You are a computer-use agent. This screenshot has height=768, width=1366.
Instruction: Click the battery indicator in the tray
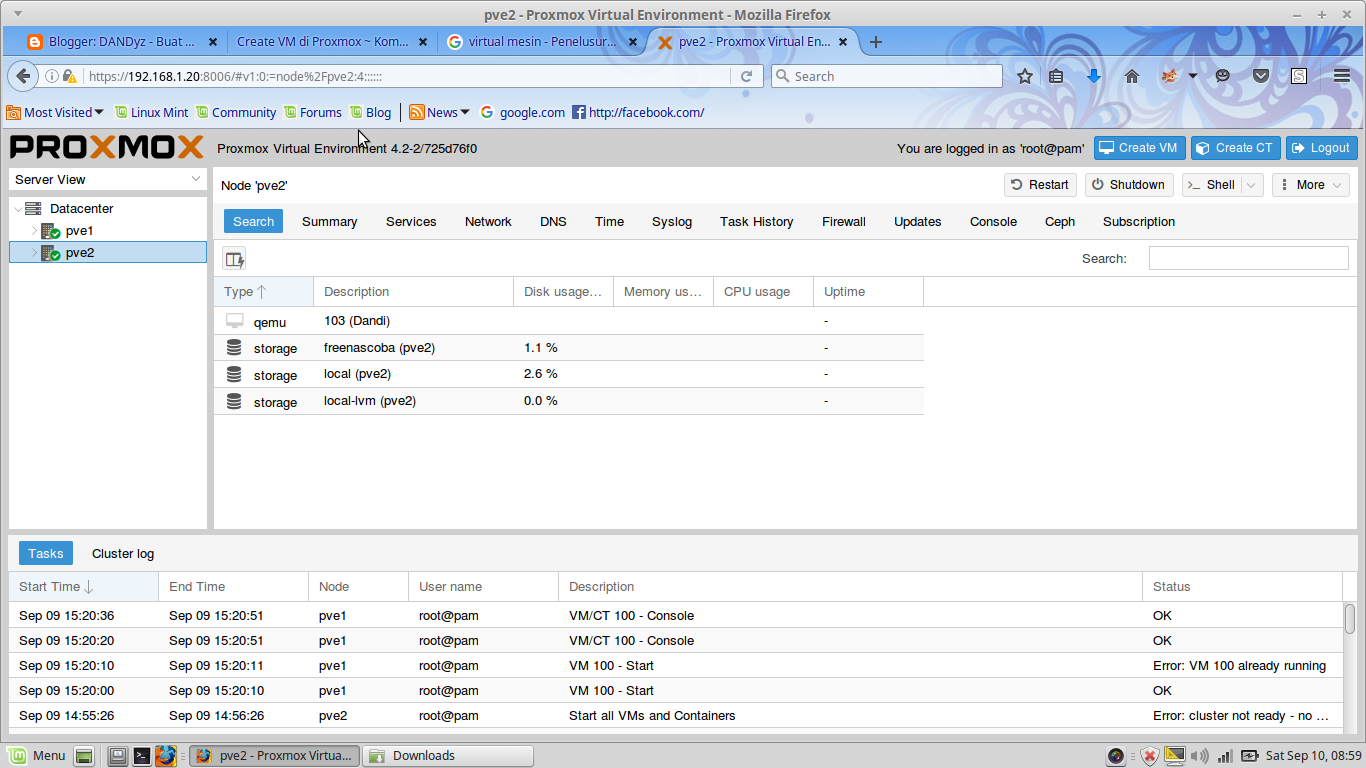pos(1250,756)
